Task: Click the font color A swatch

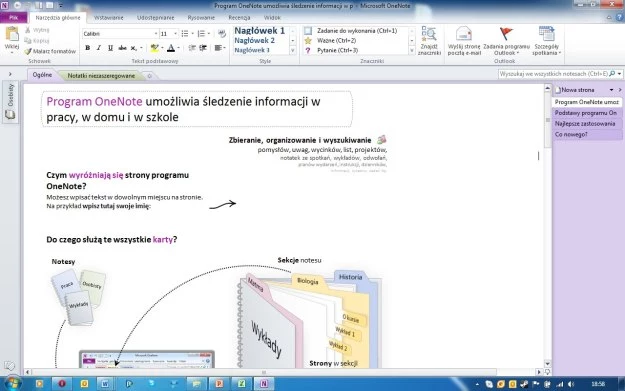Action: (x=171, y=48)
